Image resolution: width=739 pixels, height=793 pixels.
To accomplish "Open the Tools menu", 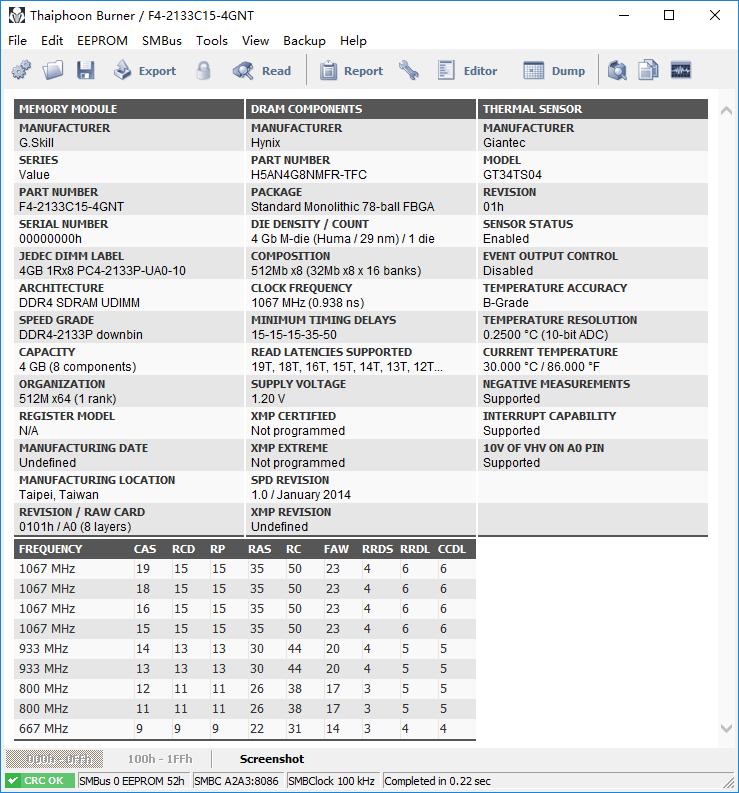I will [x=212, y=40].
